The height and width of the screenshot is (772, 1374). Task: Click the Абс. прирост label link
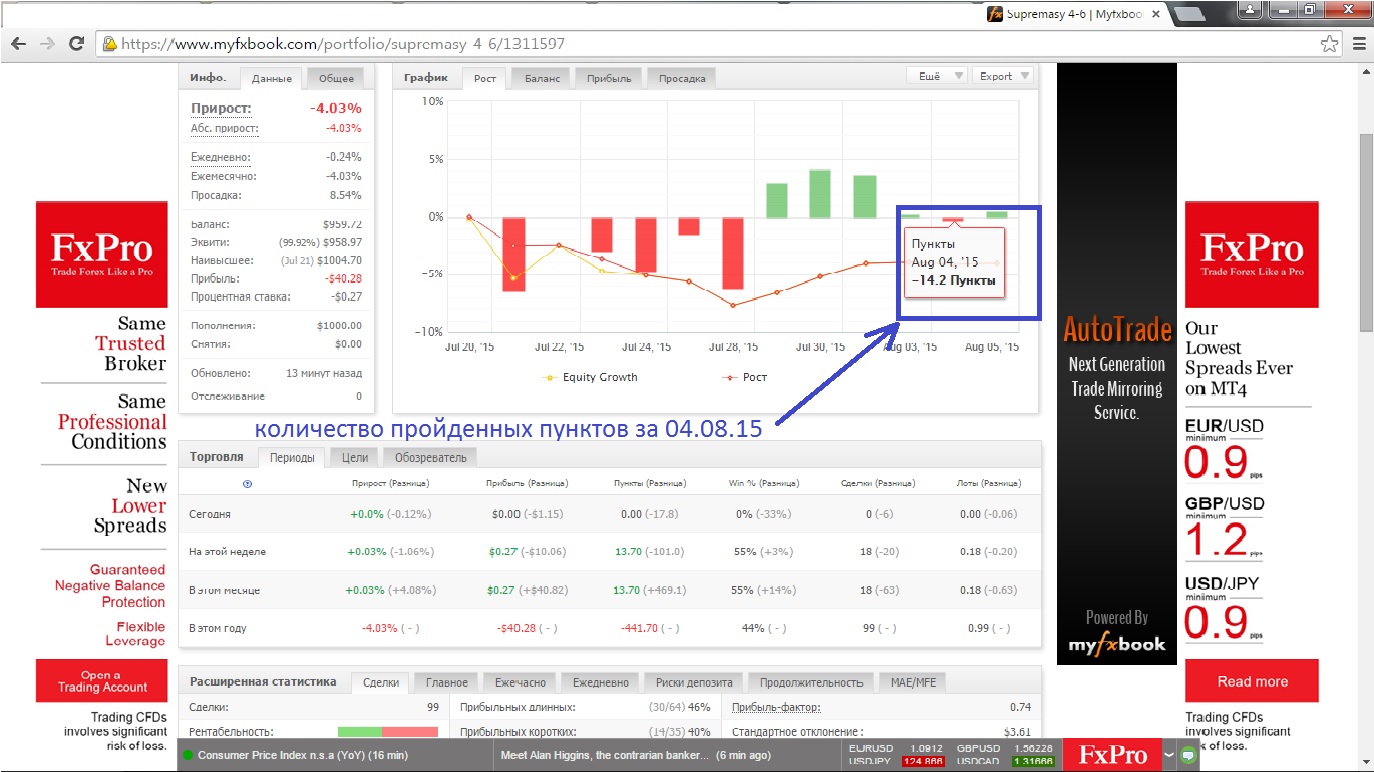(224, 128)
